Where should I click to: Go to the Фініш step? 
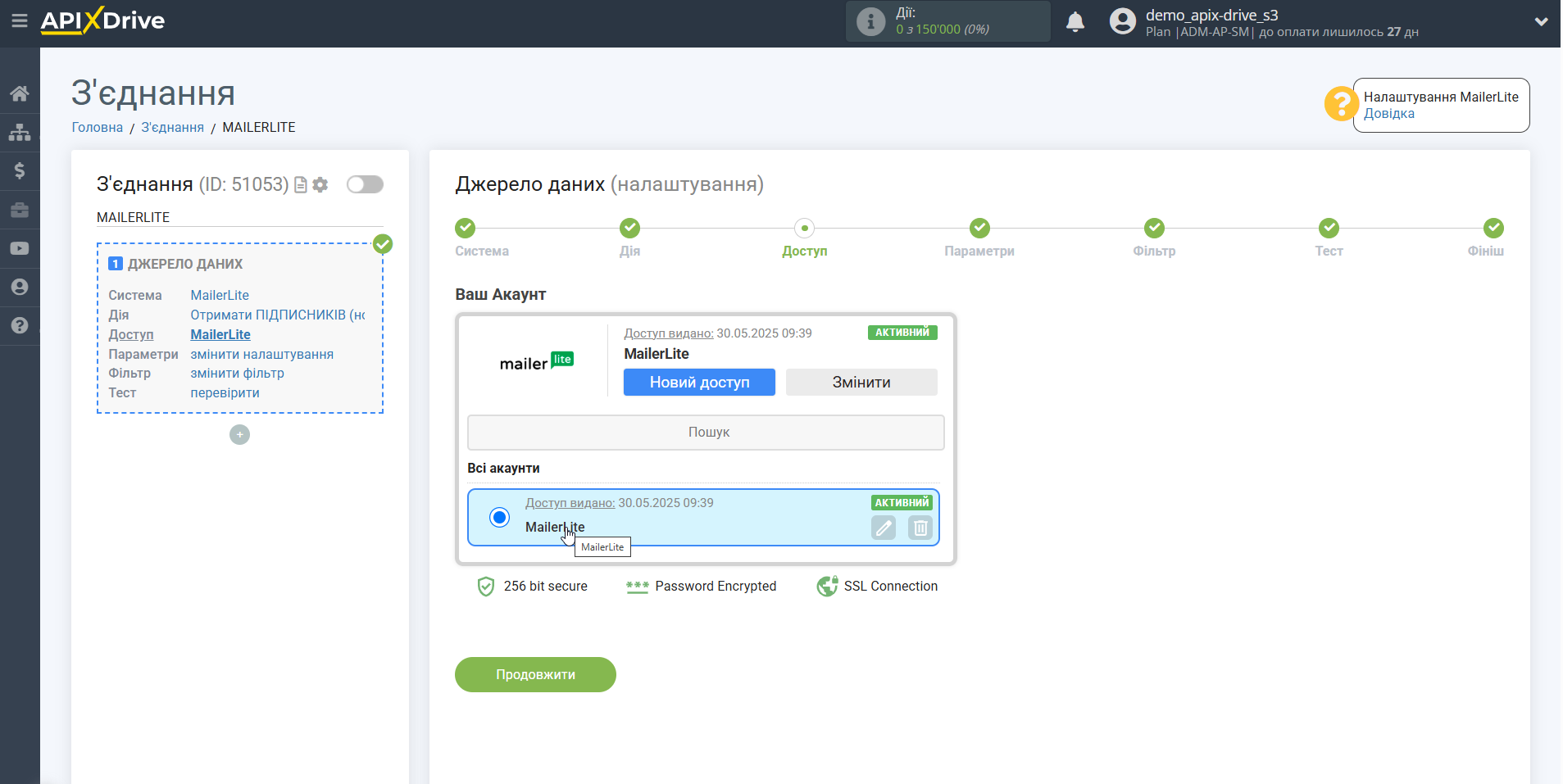coord(1493,228)
